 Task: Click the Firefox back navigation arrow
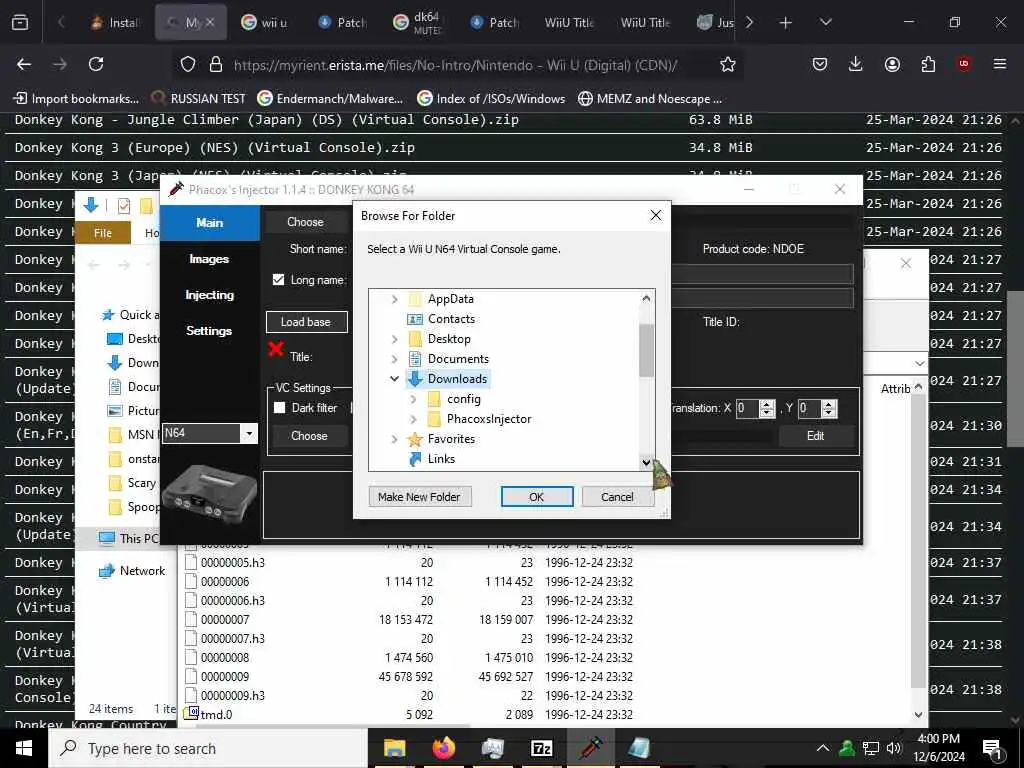(x=24, y=64)
